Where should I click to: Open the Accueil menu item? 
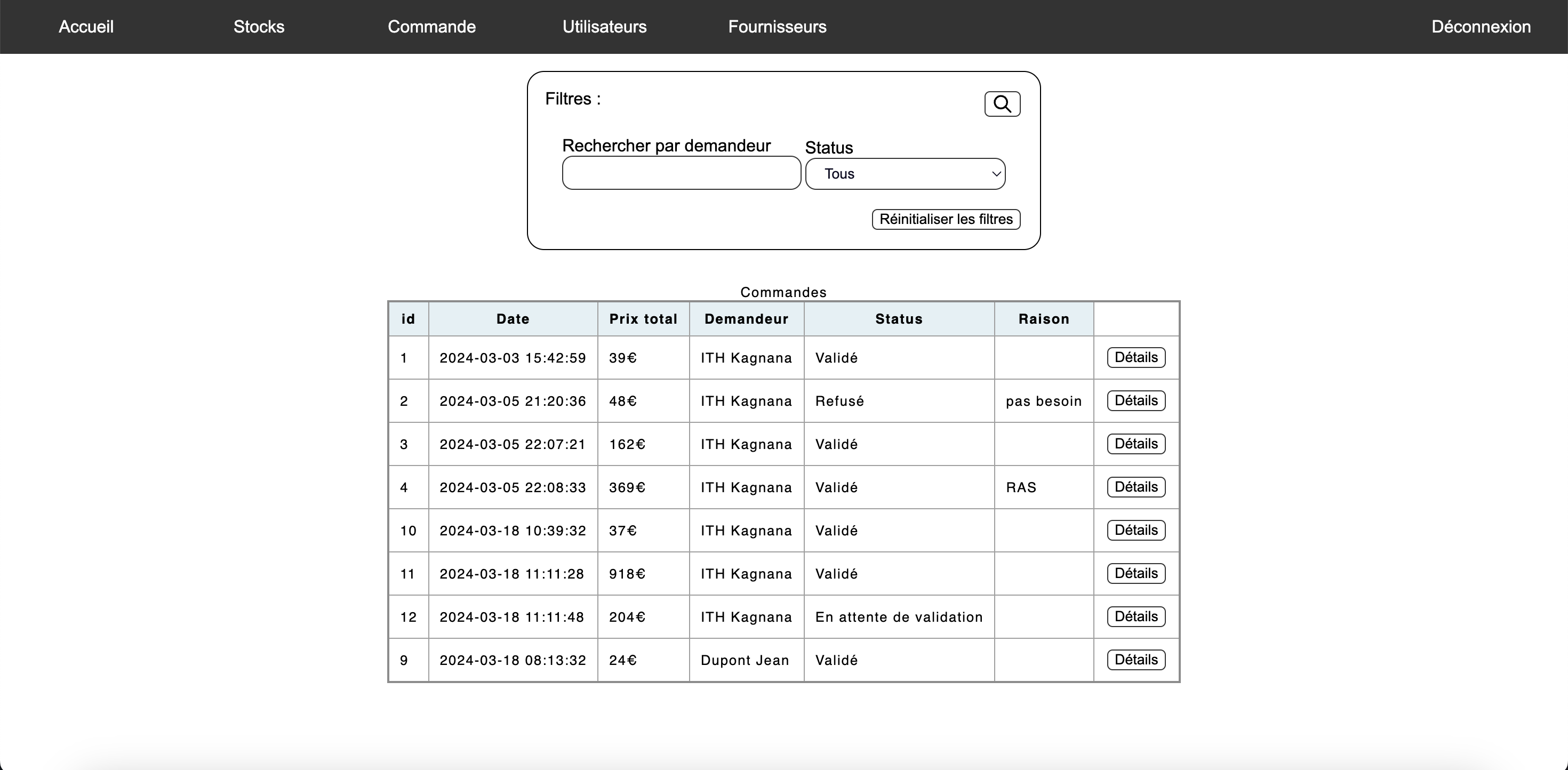click(x=85, y=27)
